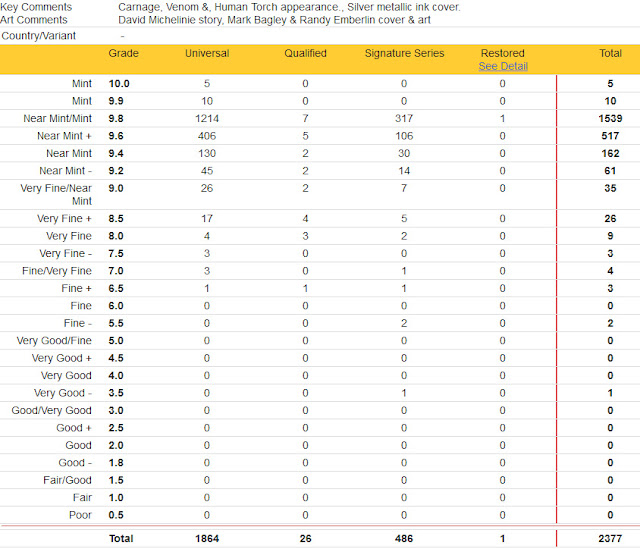Click Universal count 130 for grade 9.4
Screen dimensions: 640x549
[207, 153]
